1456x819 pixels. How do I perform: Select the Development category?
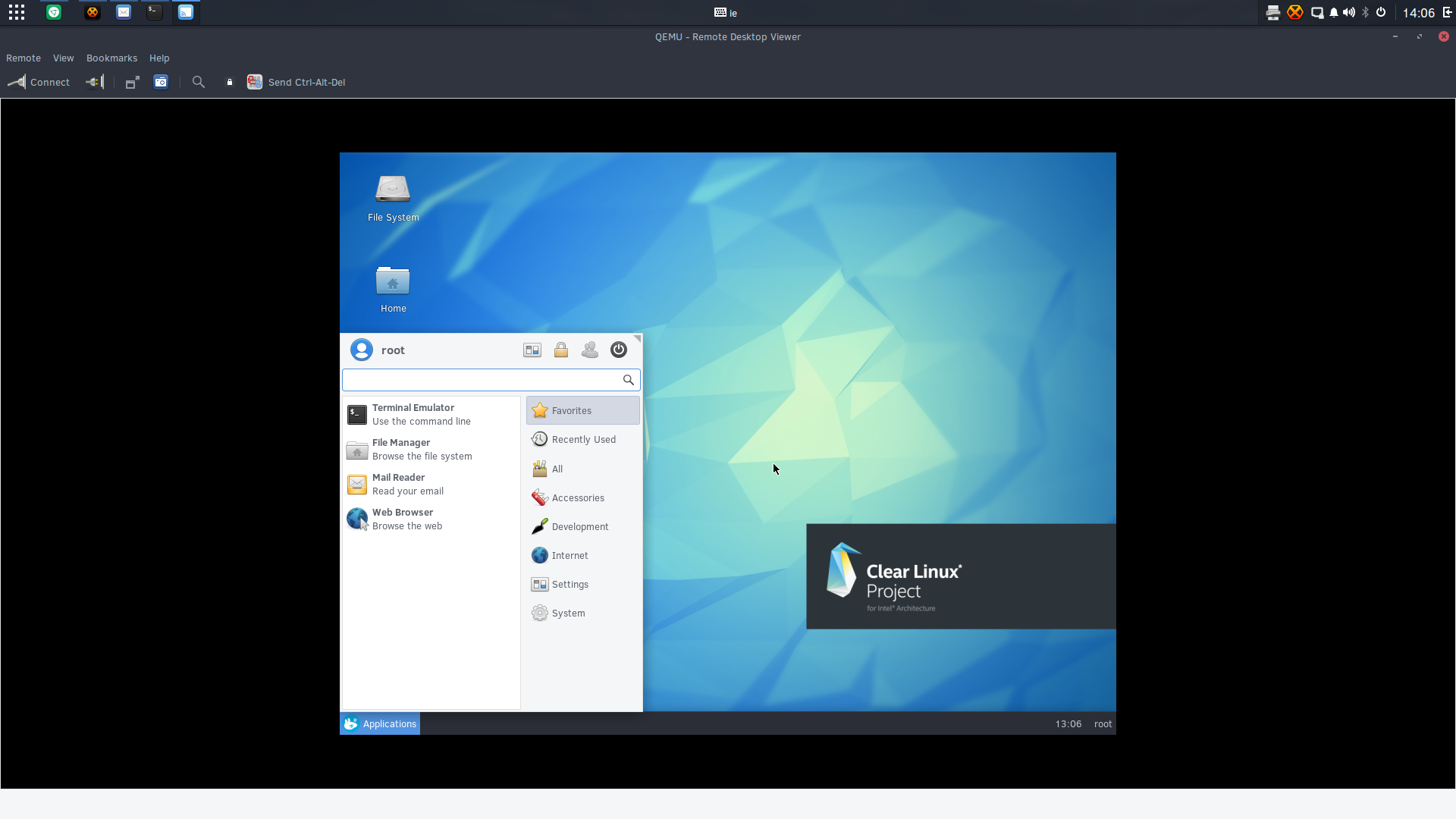(583, 526)
